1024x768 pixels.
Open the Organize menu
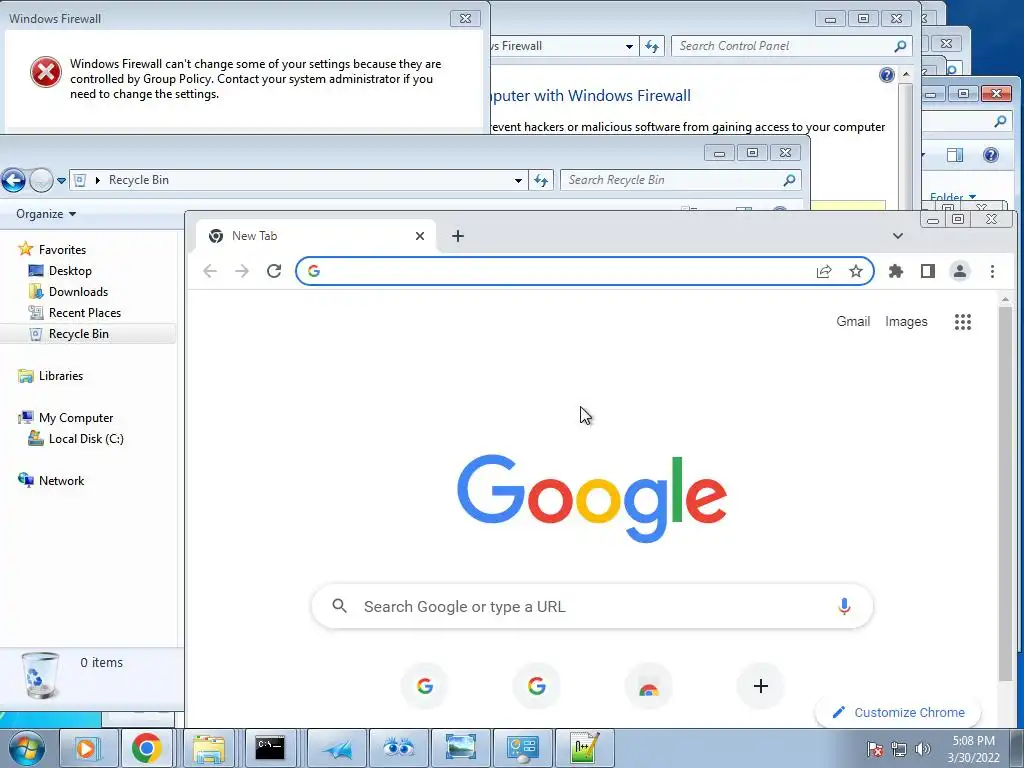click(x=46, y=214)
